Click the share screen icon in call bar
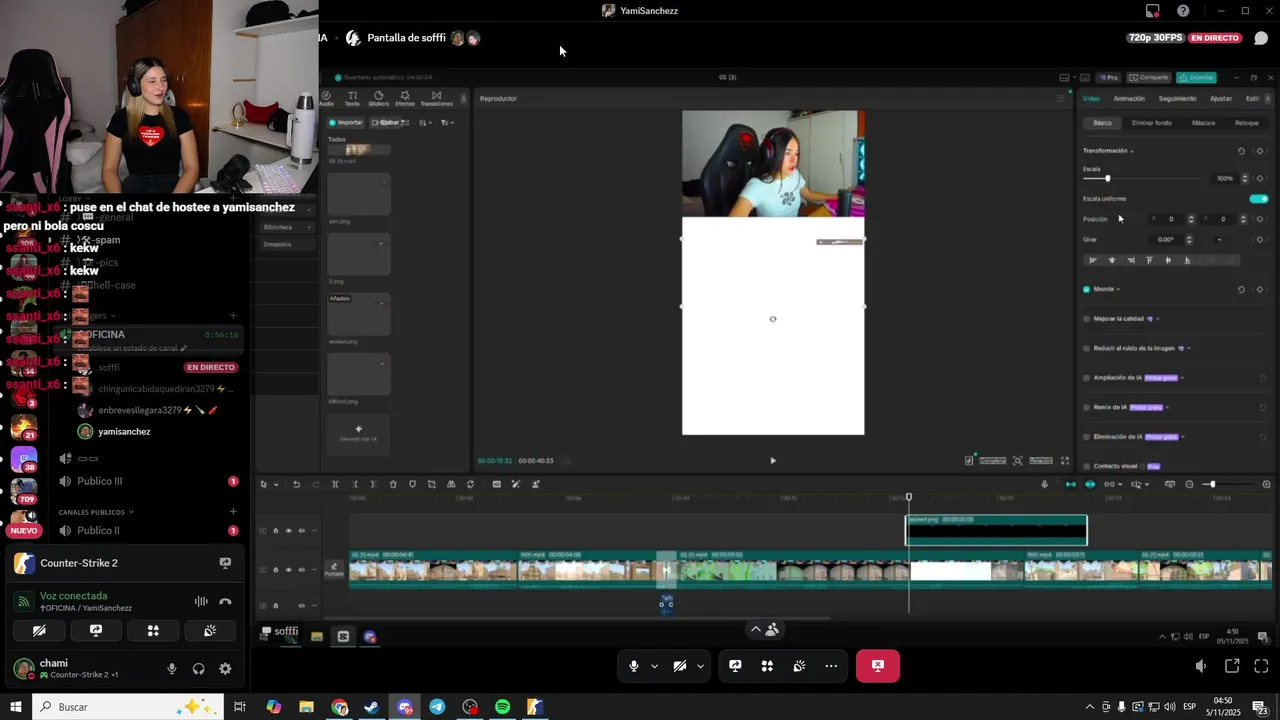1280x720 pixels. click(x=735, y=666)
